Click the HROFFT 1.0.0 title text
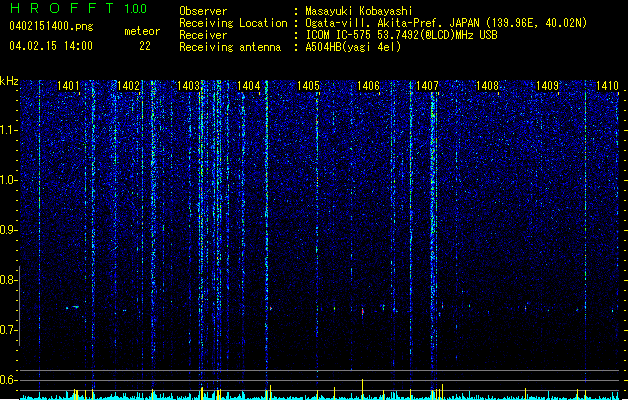Viewport: 629px width, 400px height. click(78, 8)
